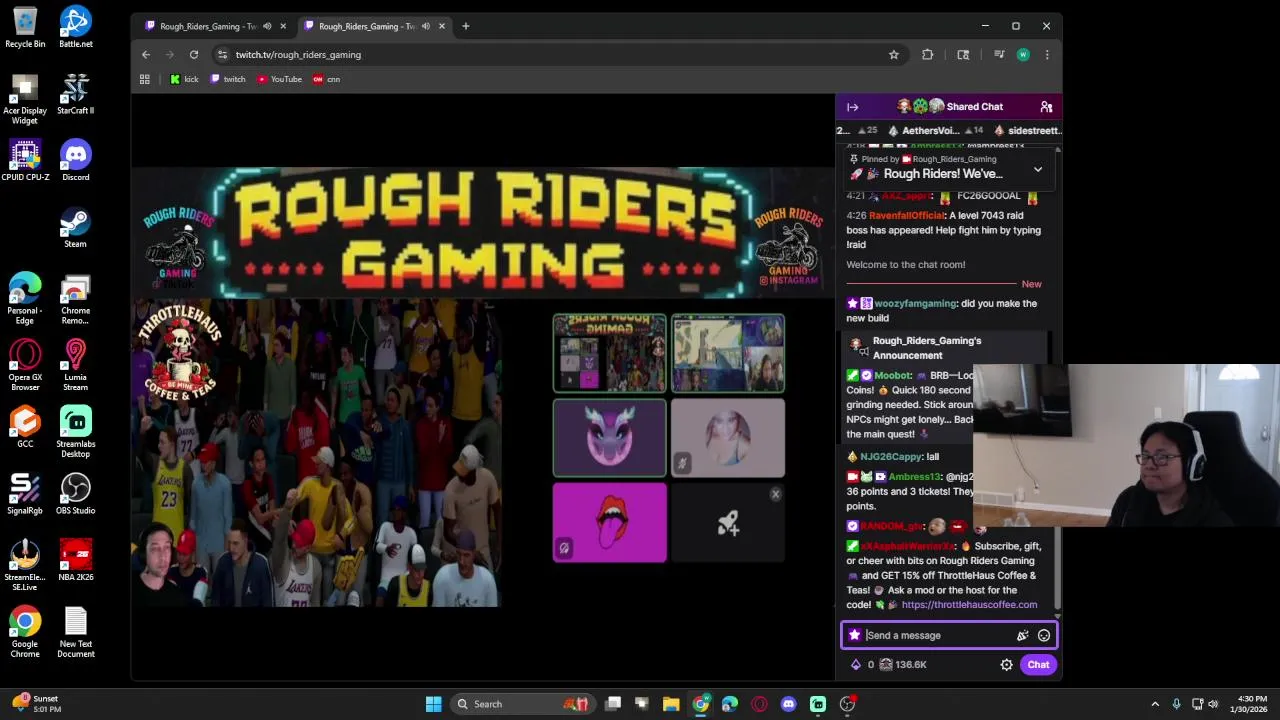This screenshot has width=1280, height=720.
Task: Open Windows Start menu
Action: 433,704
